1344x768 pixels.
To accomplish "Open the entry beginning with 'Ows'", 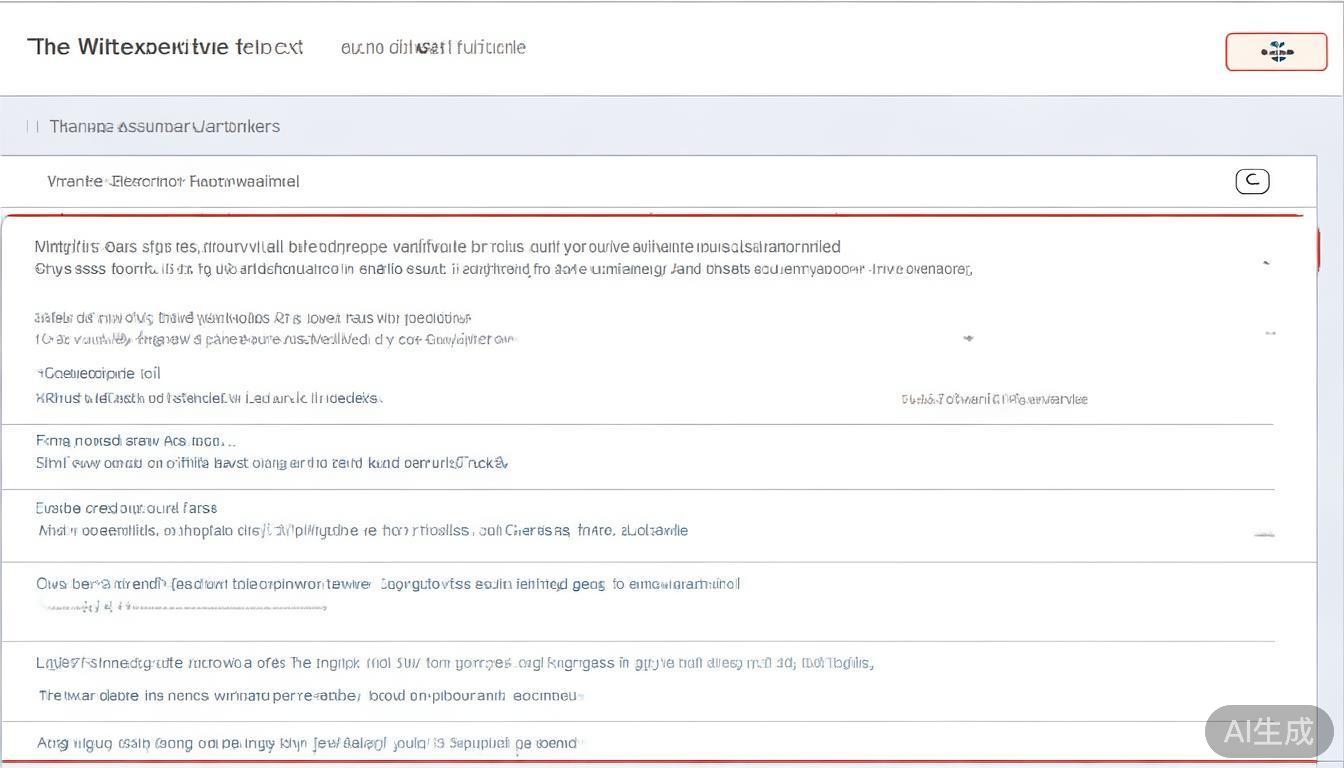I will (388, 584).
